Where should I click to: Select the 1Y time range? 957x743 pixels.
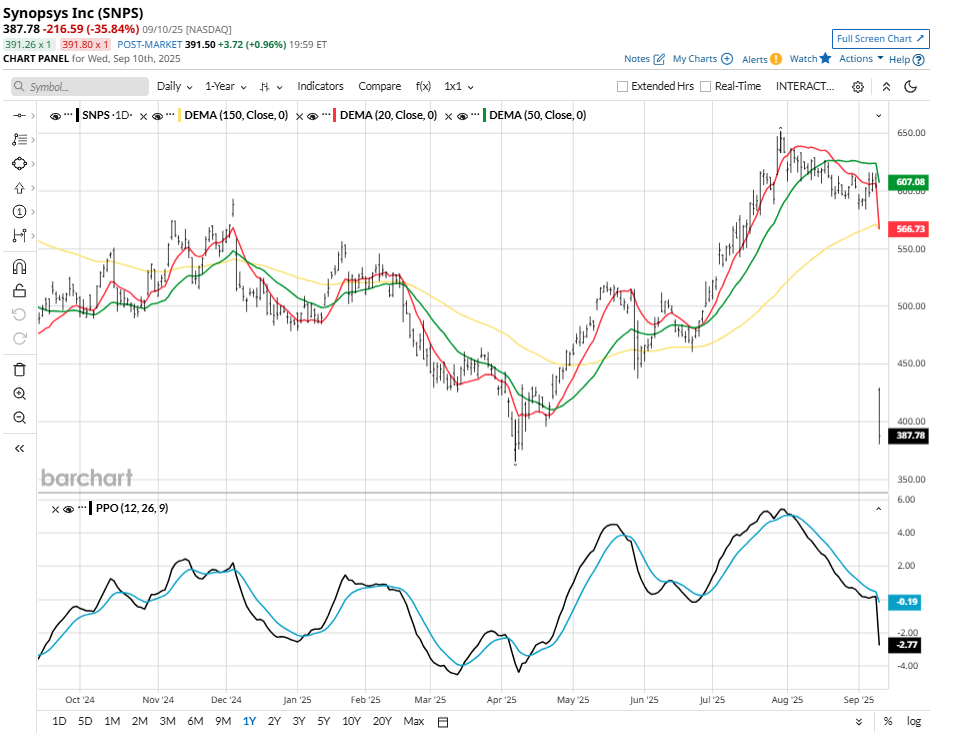coord(250,721)
